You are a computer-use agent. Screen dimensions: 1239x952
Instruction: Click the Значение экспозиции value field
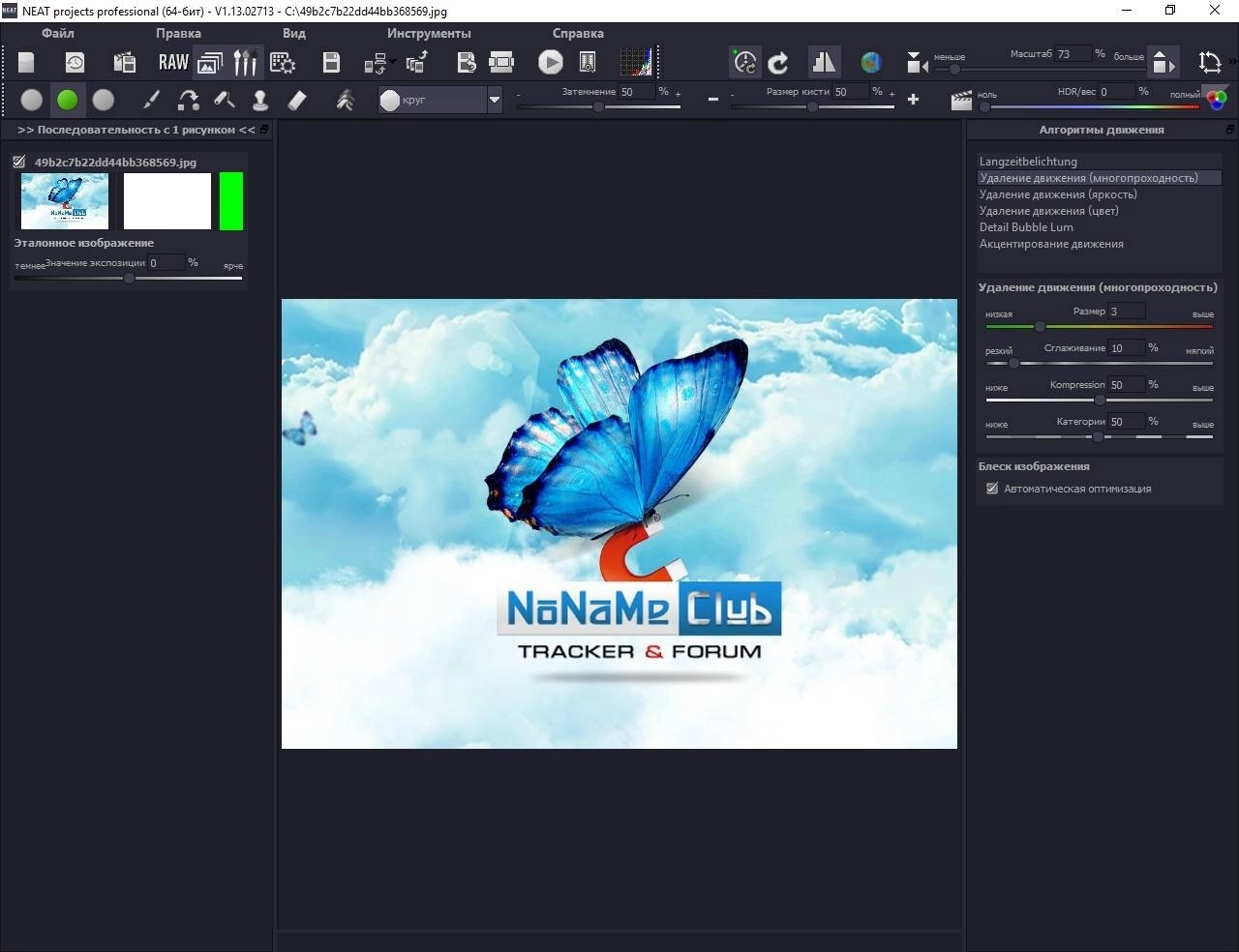tap(166, 262)
